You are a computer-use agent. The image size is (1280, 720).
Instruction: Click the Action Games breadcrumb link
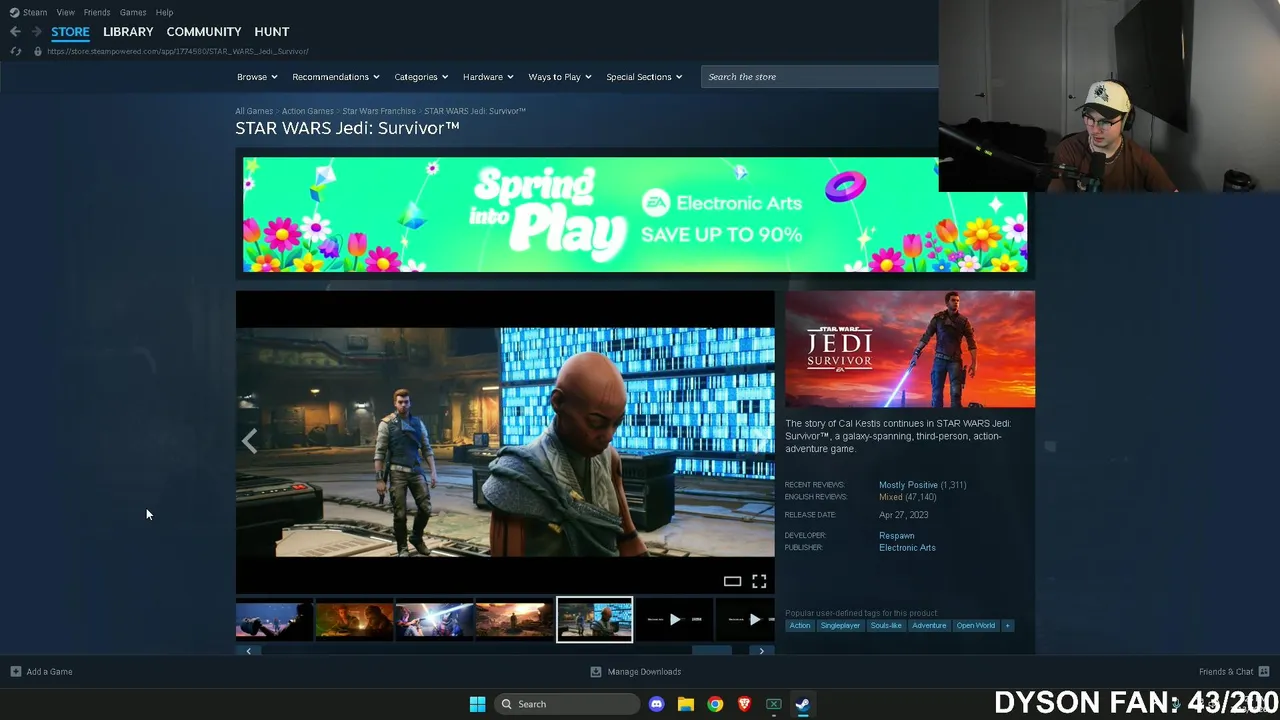pyautogui.click(x=308, y=111)
